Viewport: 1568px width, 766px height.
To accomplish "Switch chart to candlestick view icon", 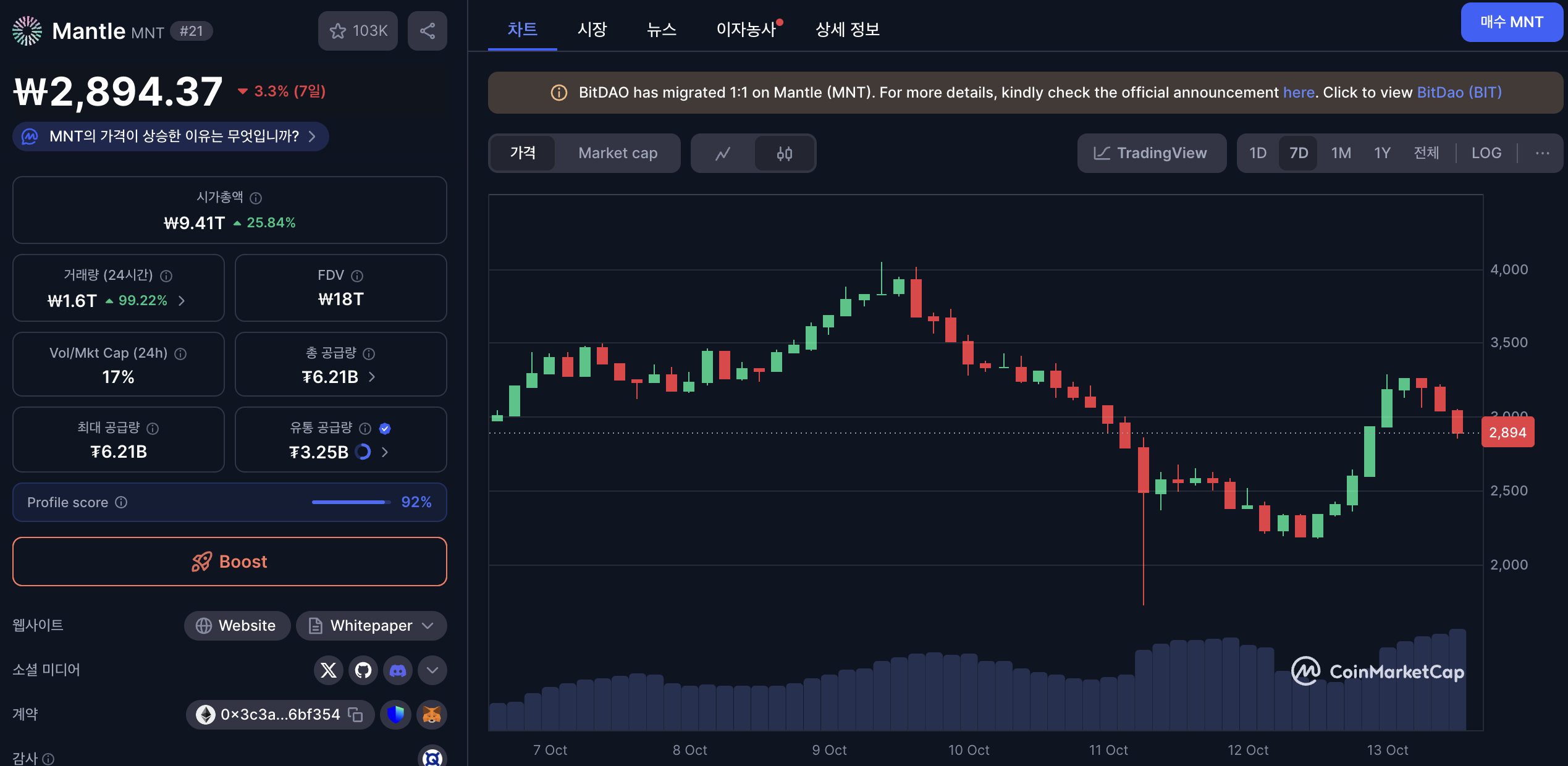I will tap(785, 153).
